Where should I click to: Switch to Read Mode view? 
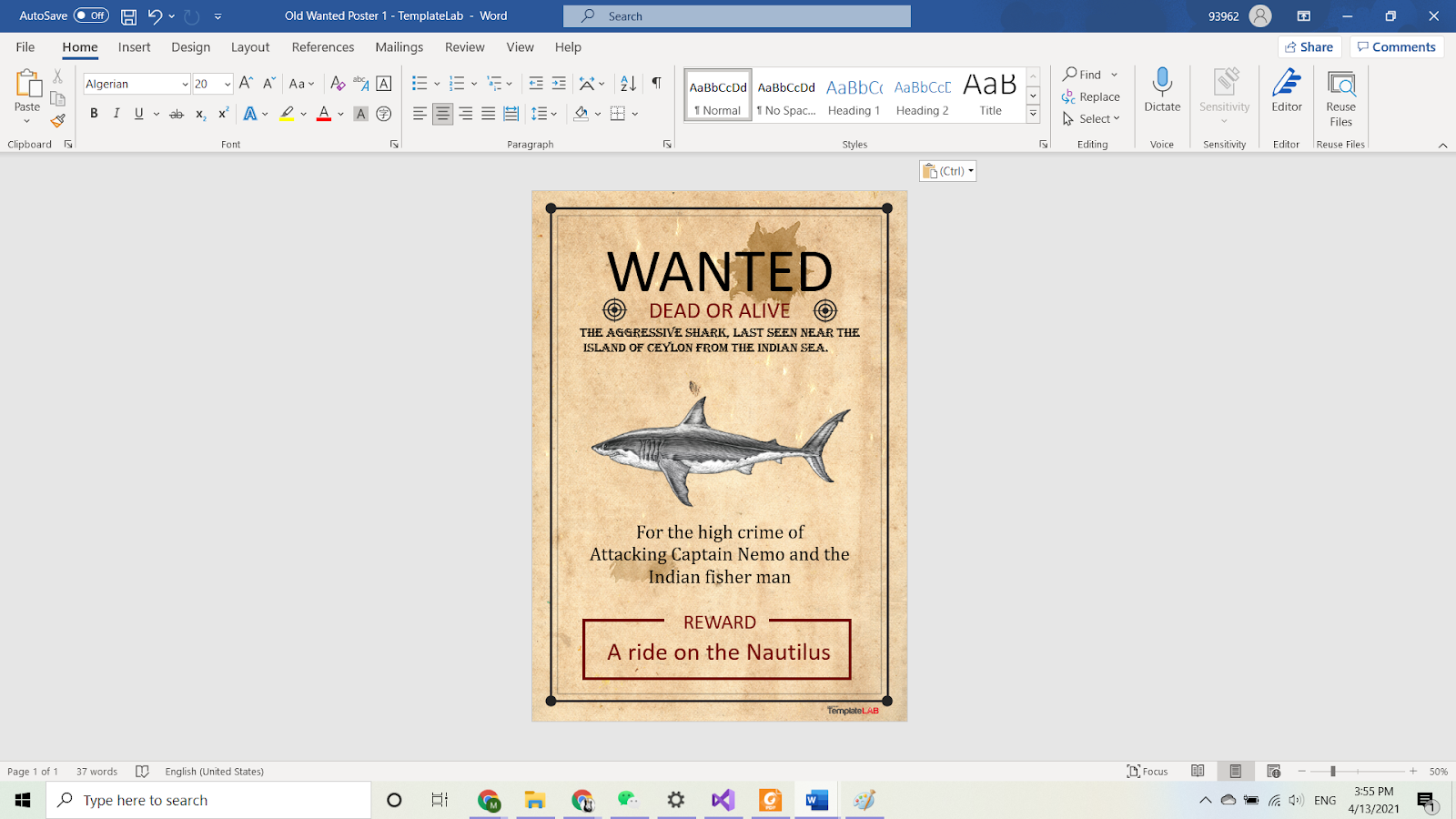[x=1198, y=771]
